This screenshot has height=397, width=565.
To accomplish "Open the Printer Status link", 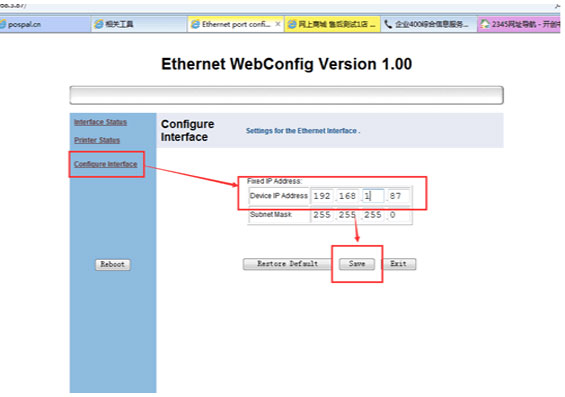I will tap(97, 140).
